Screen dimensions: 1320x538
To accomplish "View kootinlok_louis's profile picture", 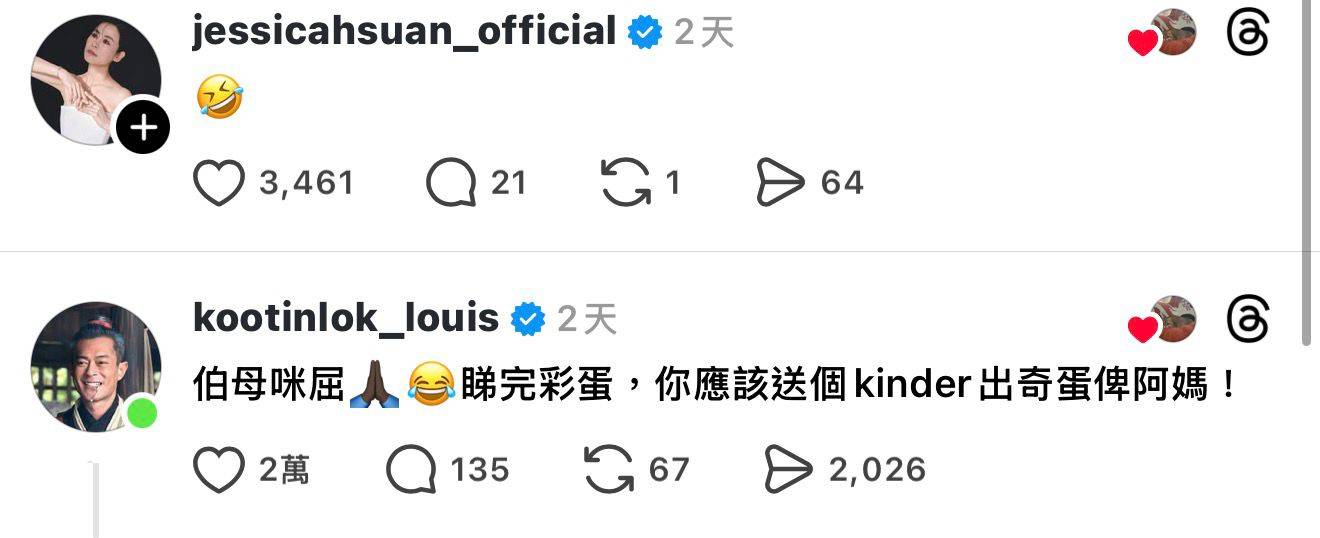I will coord(96,367).
